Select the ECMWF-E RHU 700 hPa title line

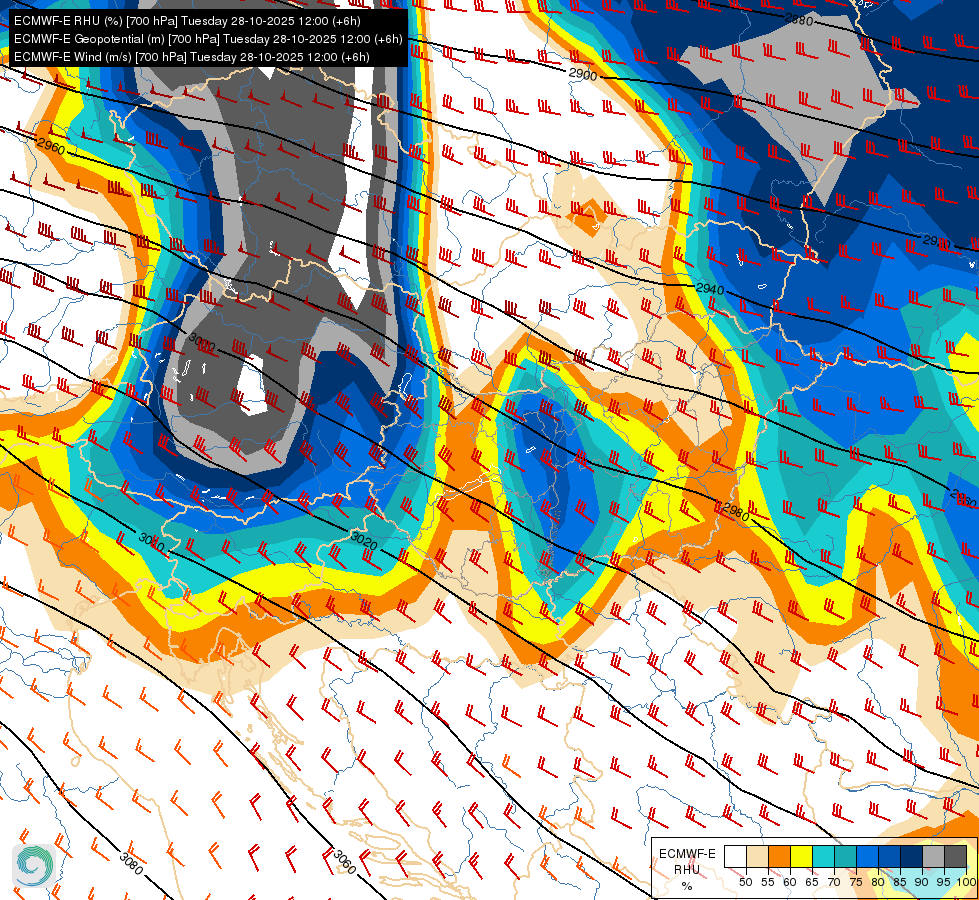coord(187,21)
